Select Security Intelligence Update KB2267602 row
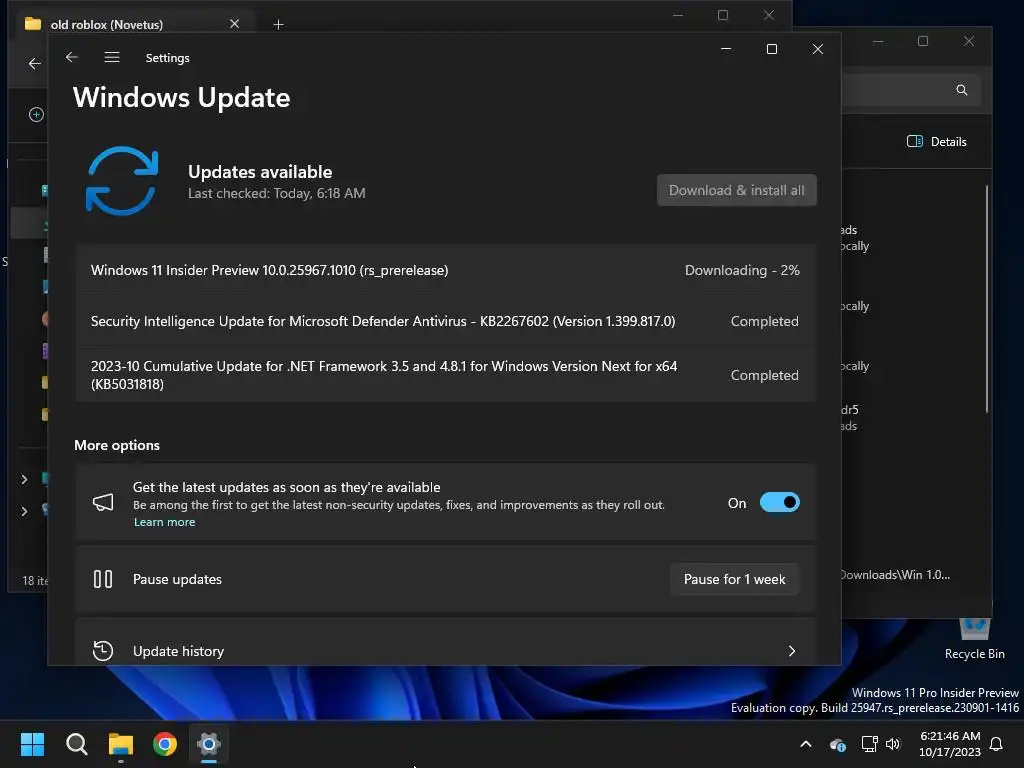 pyautogui.click(x=445, y=321)
